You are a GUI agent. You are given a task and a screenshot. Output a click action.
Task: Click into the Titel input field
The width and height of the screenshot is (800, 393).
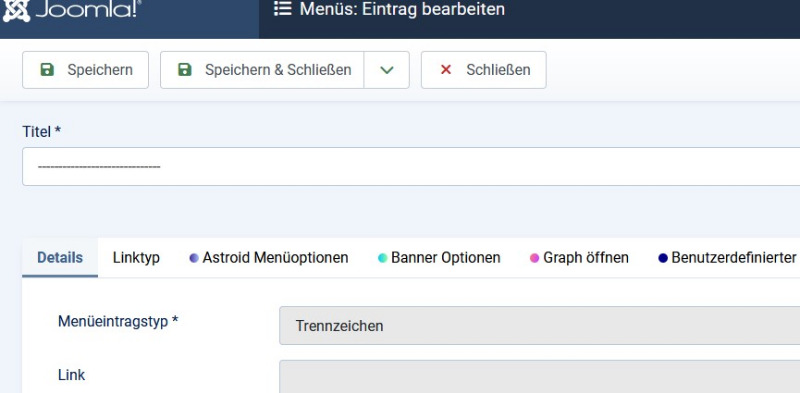coord(411,166)
